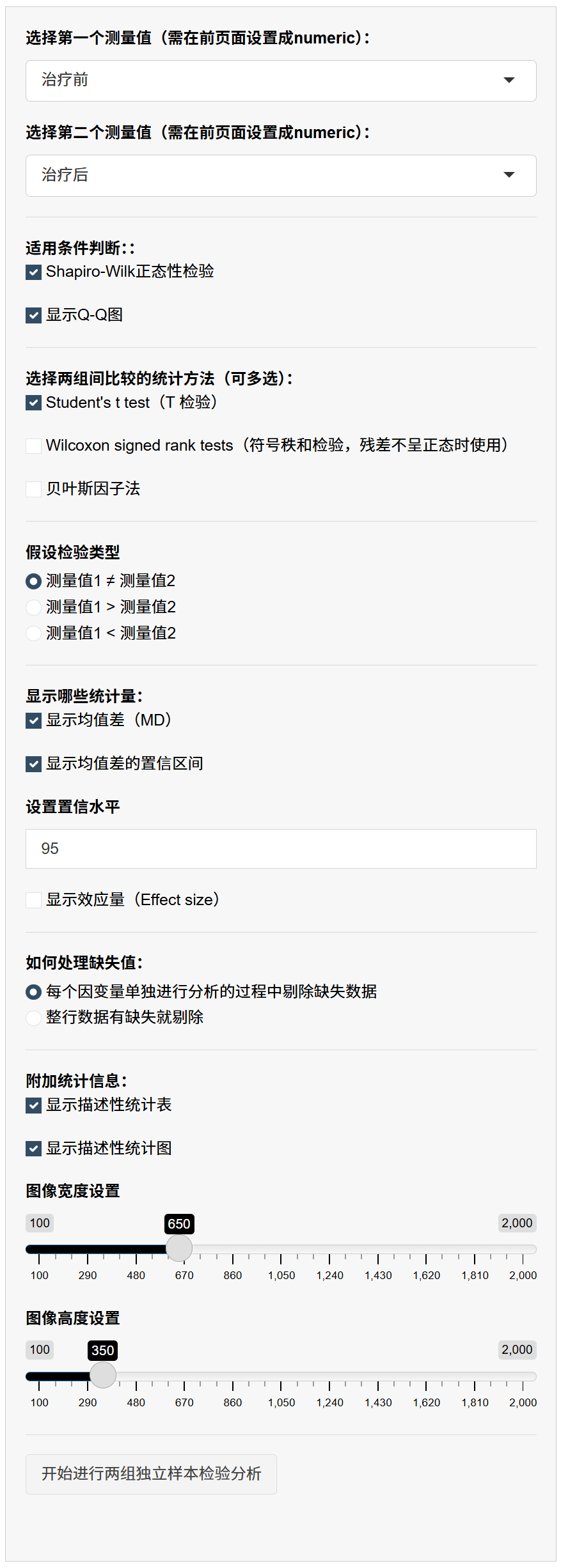This screenshot has width=561, height=1568.
Task: Toggle the 显示Q-Q图 checkbox
Action: click(x=34, y=316)
